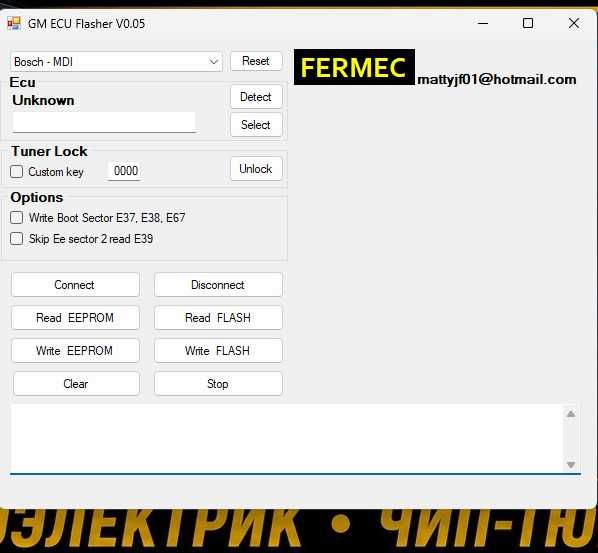This screenshot has height=553, width=598.
Task: Click the Select ECU button
Action: pos(256,125)
